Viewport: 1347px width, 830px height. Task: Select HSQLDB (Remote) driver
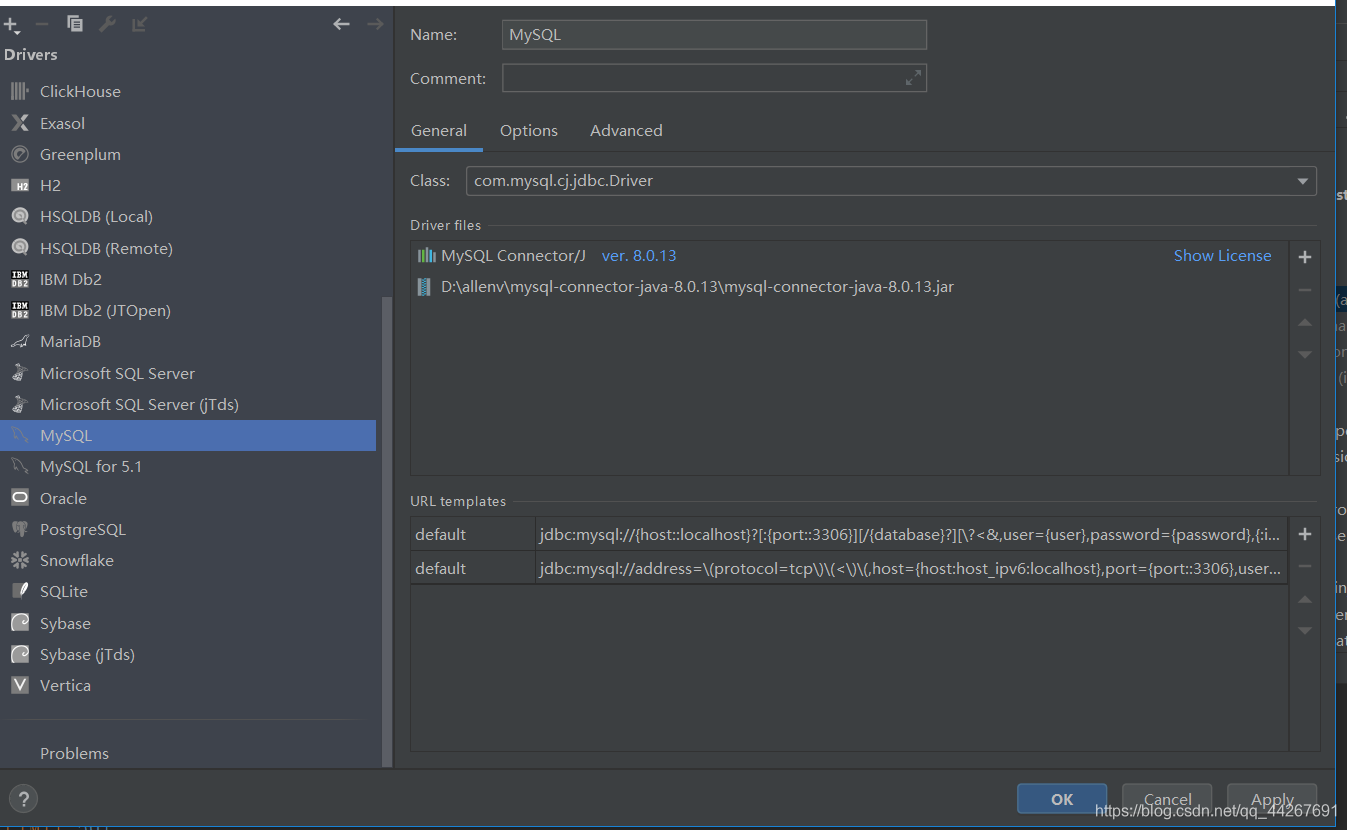(x=188, y=248)
